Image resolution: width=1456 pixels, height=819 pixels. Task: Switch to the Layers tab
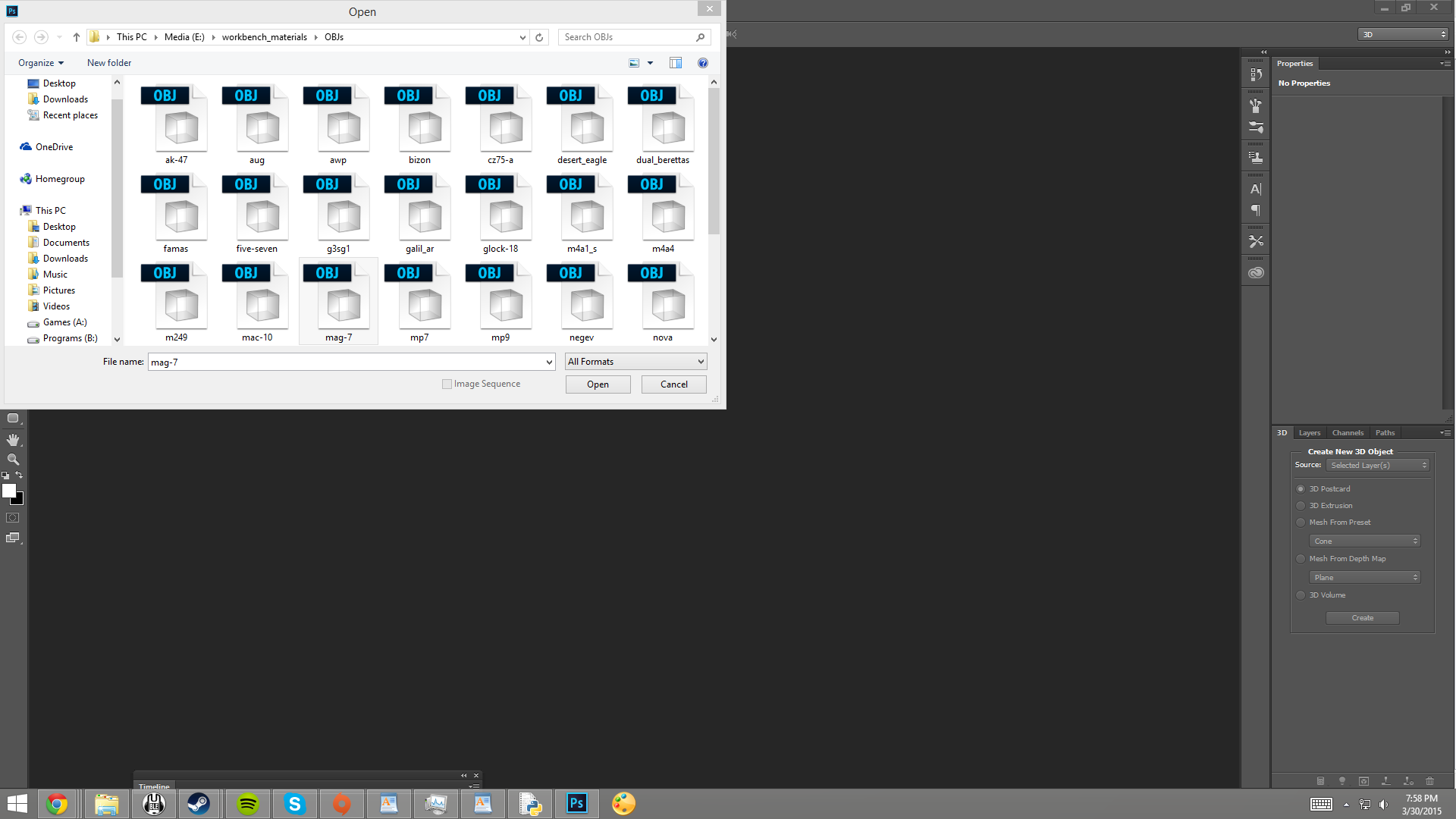pyautogui.click(x=1309, y=433)
